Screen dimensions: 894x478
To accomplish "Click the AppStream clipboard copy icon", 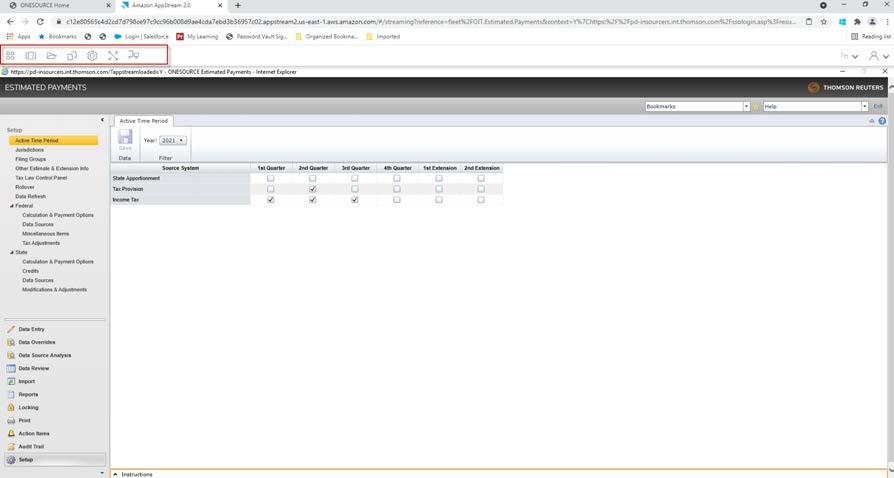I will [72, 55].
